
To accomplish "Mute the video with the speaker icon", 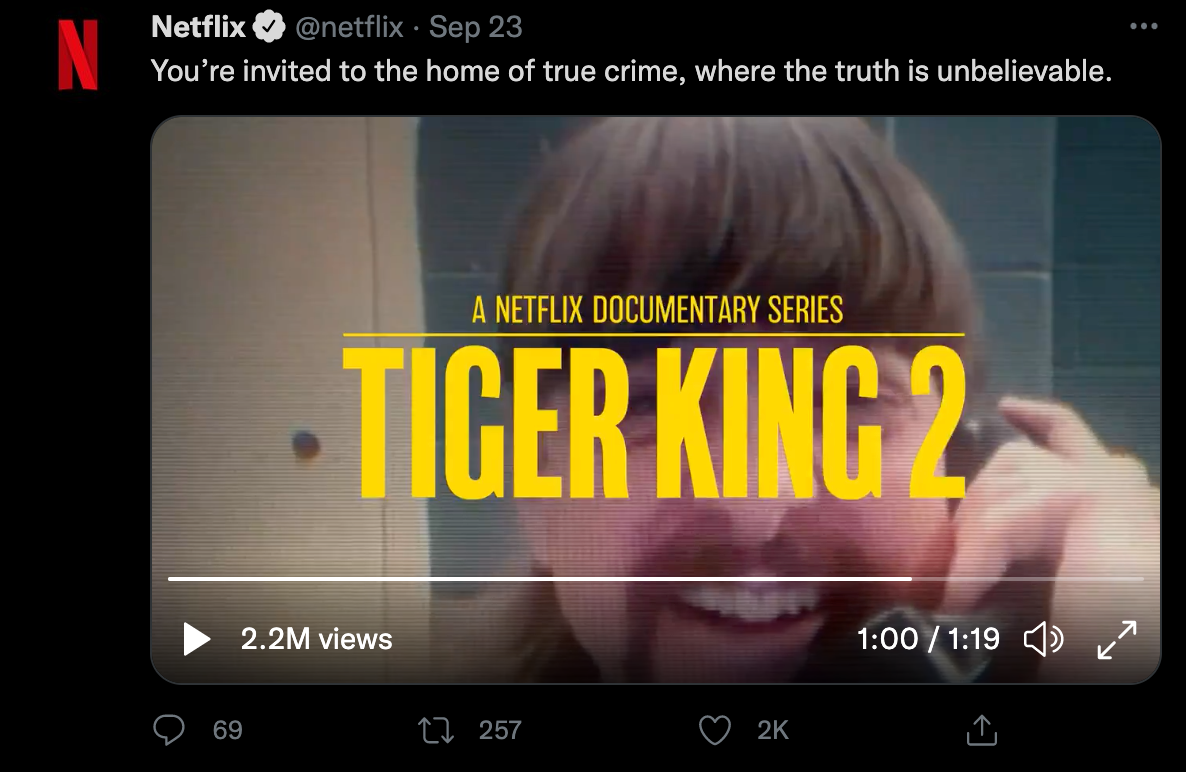I will pos(1044,639).
